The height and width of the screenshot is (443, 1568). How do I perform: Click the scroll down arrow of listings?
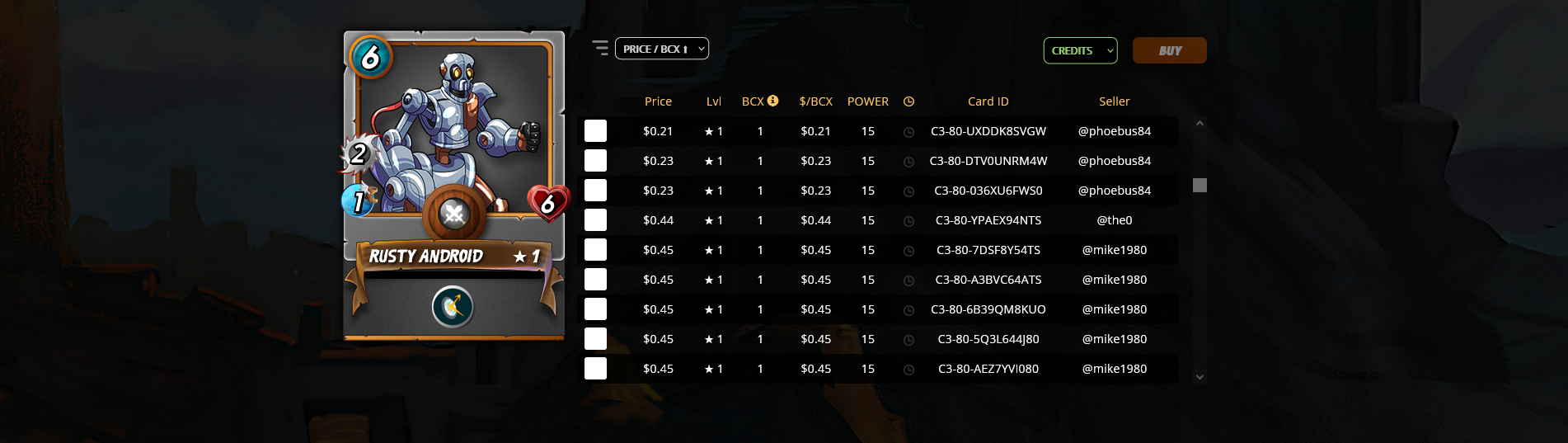(x=1199, y=377)
